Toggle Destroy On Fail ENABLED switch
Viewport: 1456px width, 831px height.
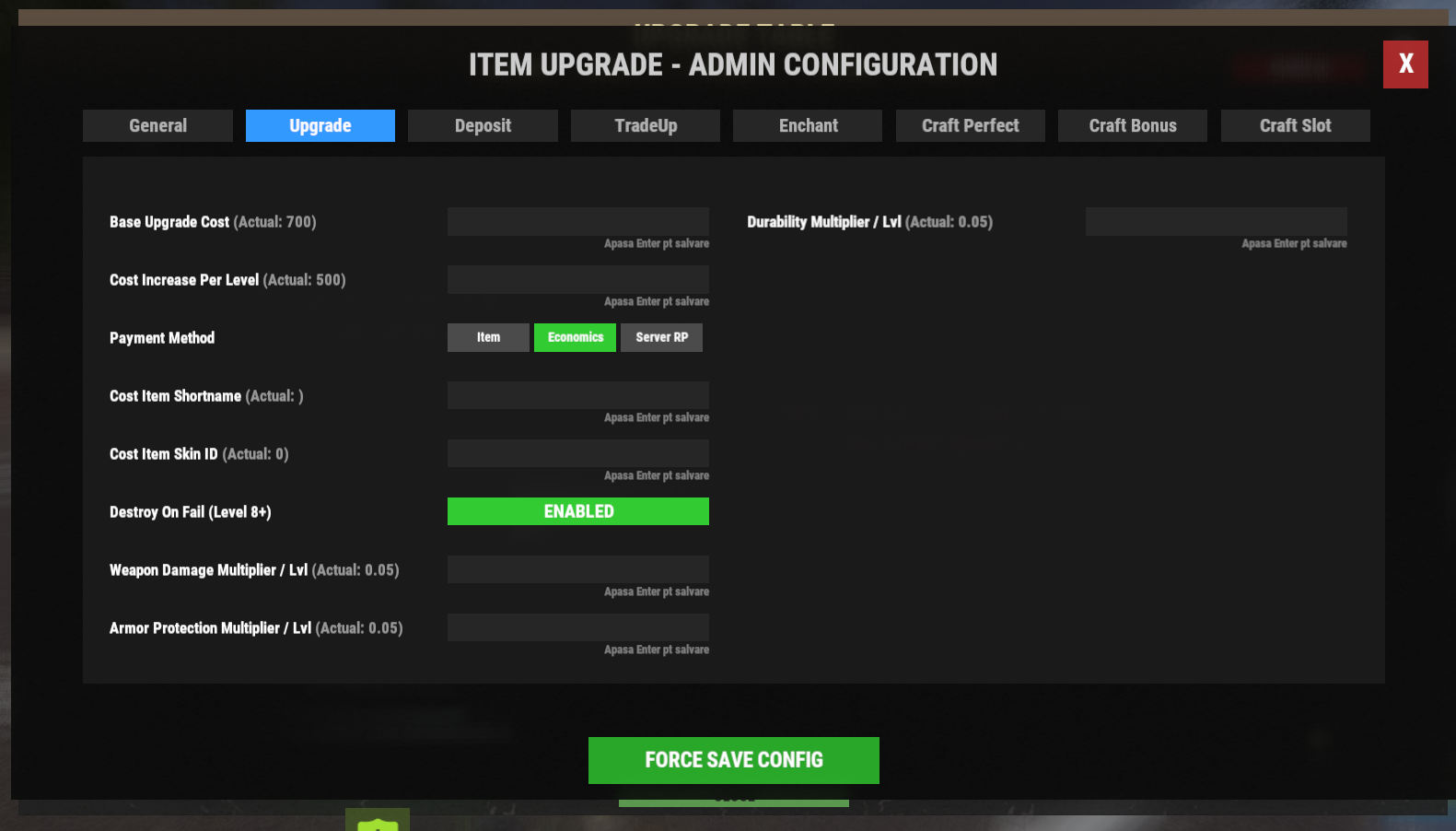click(577, 511)
